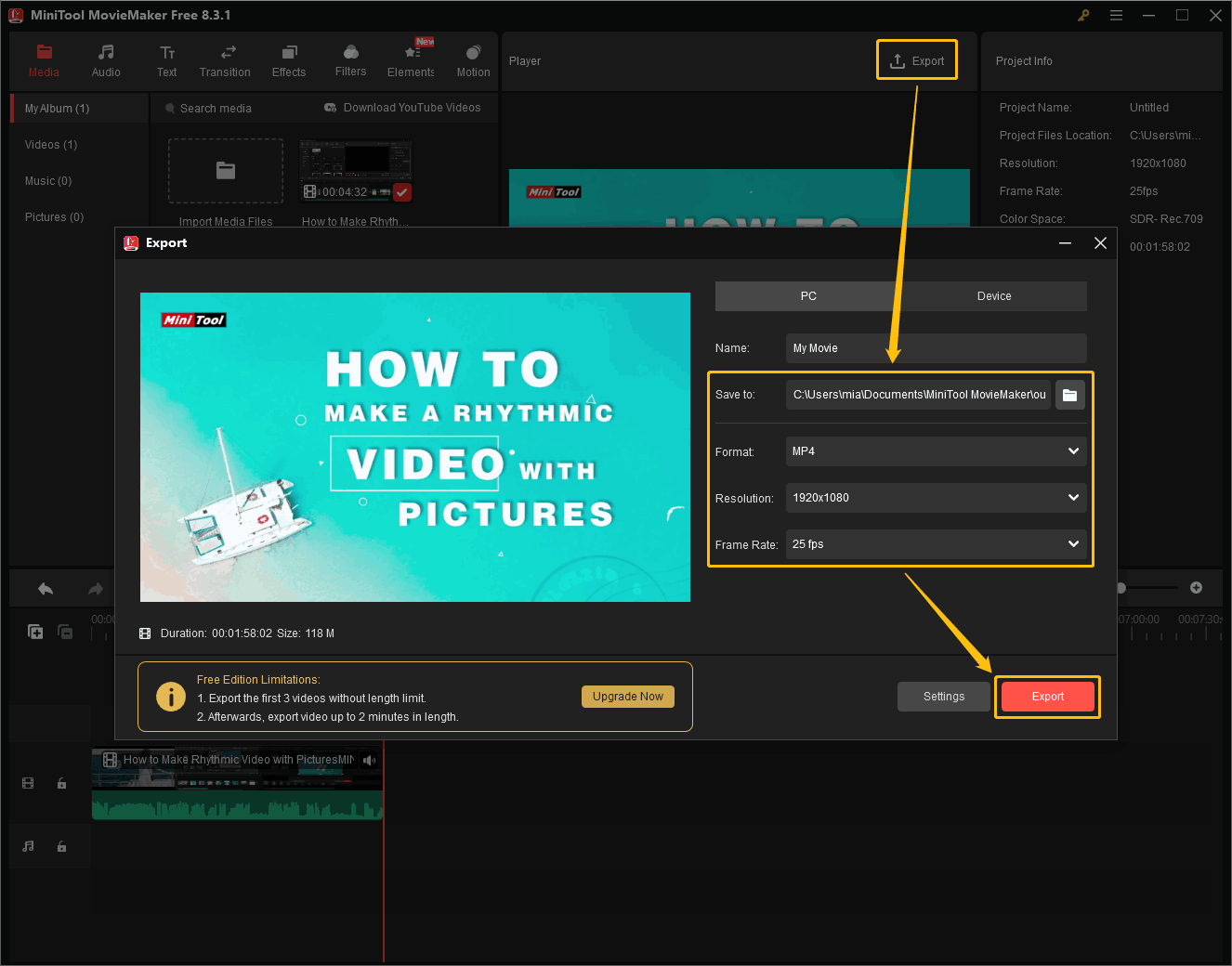Viewport: 1232px width, 966px height.
Task: Toggle the music track lock icon
Action: [61, 846]
